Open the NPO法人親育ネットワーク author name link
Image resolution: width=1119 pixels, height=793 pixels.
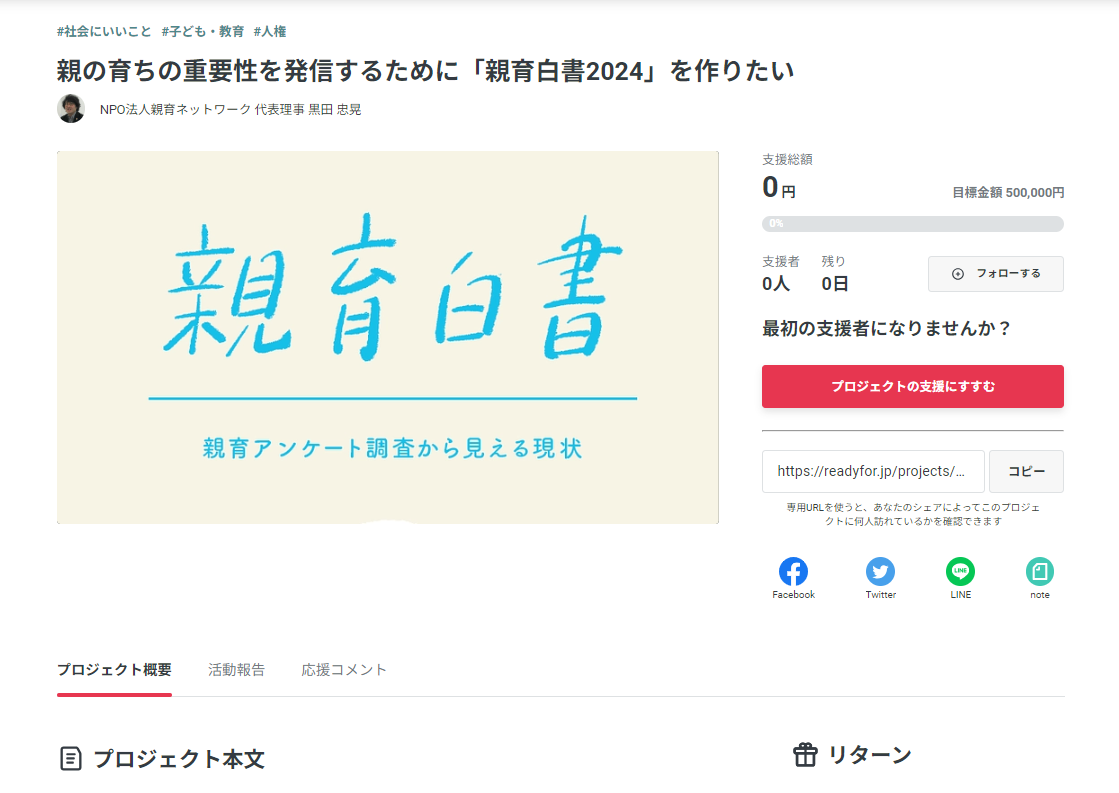pos(230,110)
